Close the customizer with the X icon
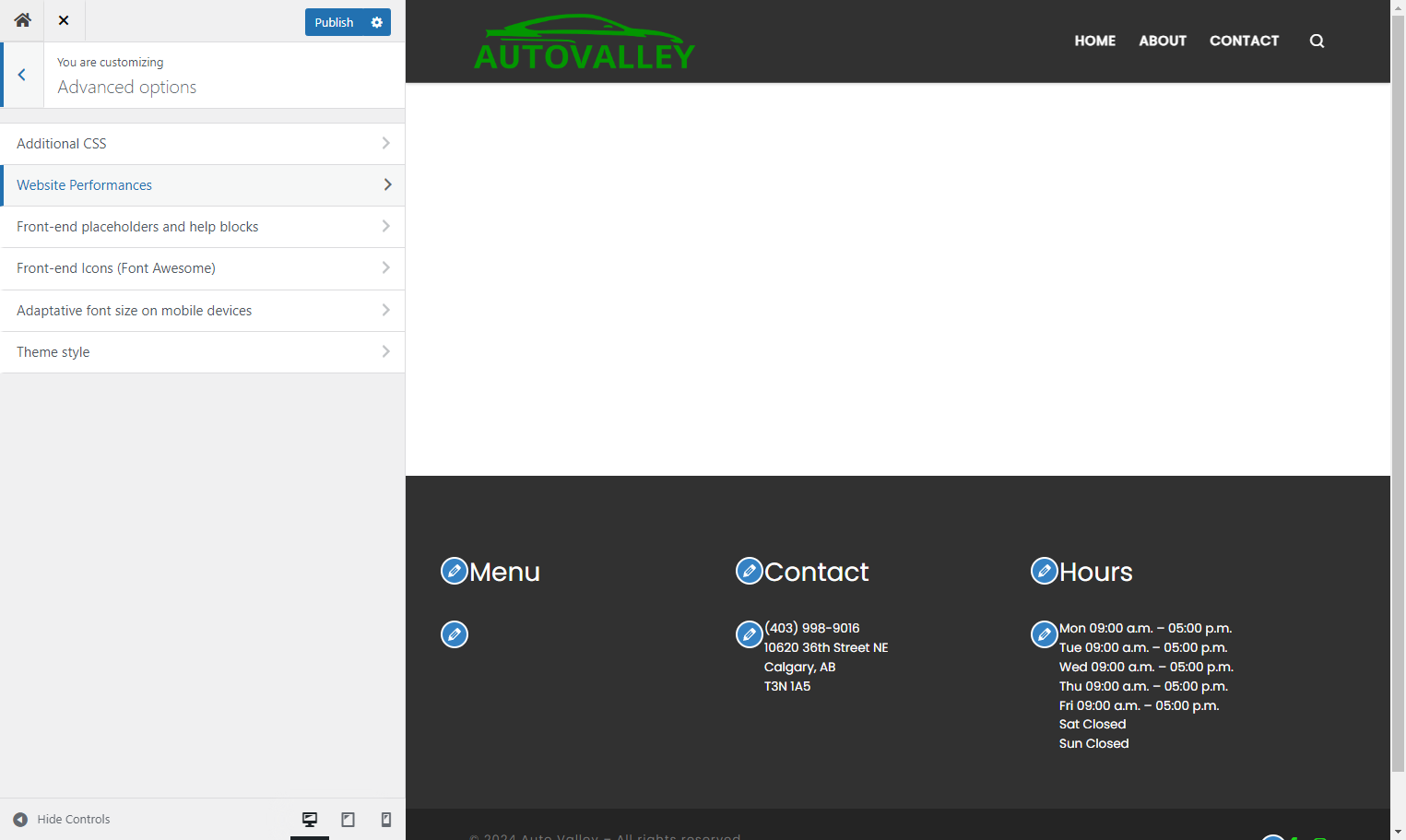The height and width of the screenshot is (840, 1406). (x=64, y=20)
